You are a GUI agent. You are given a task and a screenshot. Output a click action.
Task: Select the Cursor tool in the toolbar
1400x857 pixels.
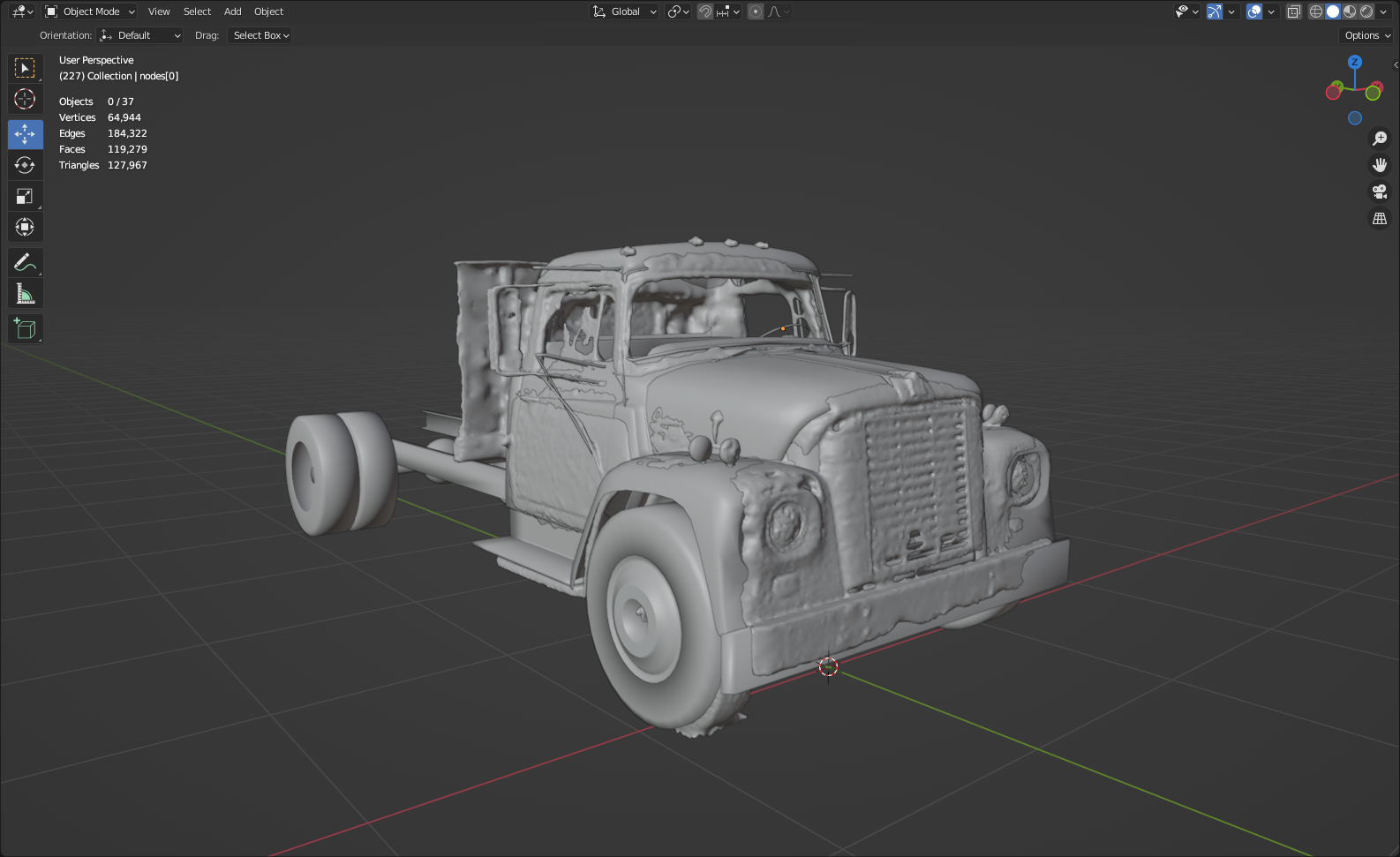(25, 99)
